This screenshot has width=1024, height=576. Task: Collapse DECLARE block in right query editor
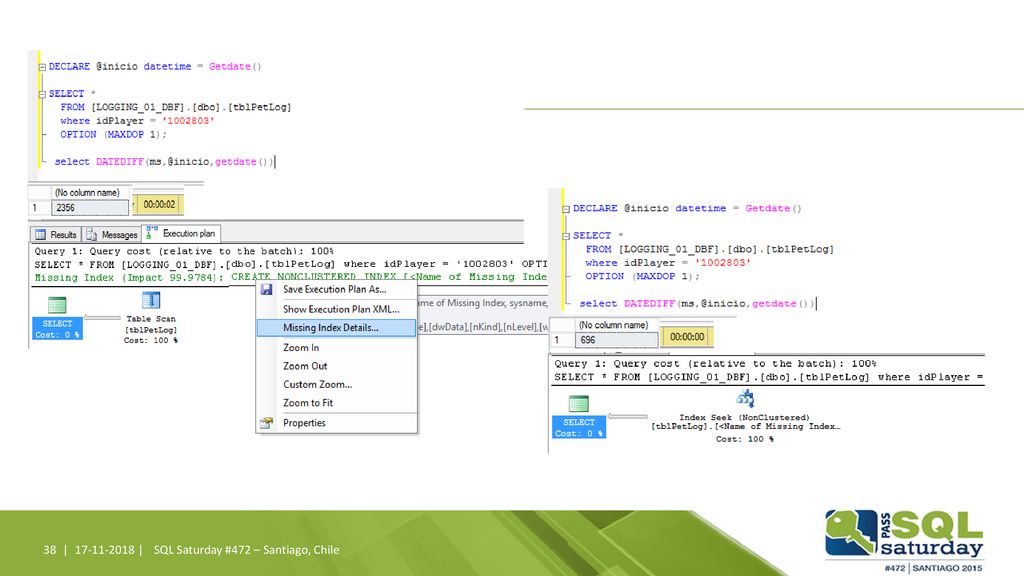(566, 209)
